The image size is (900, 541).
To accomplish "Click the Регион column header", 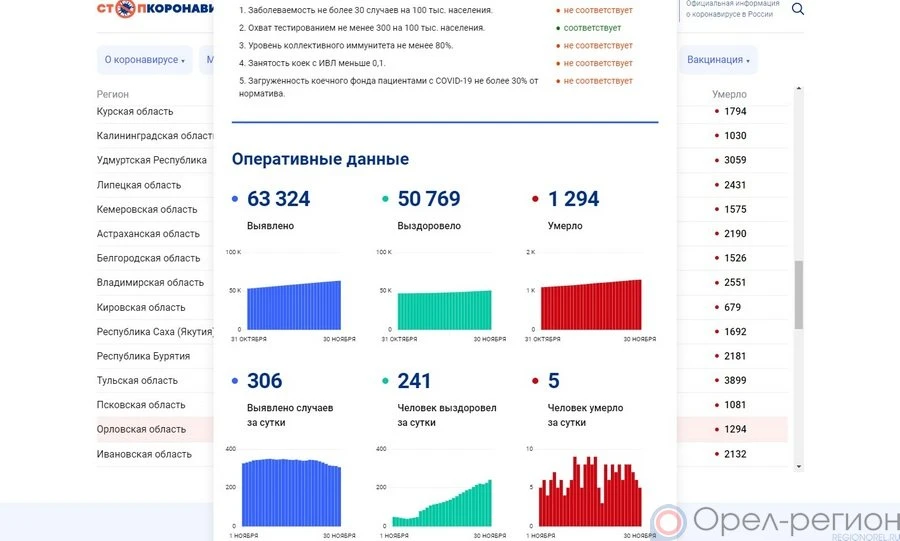I will click(113, 94).
